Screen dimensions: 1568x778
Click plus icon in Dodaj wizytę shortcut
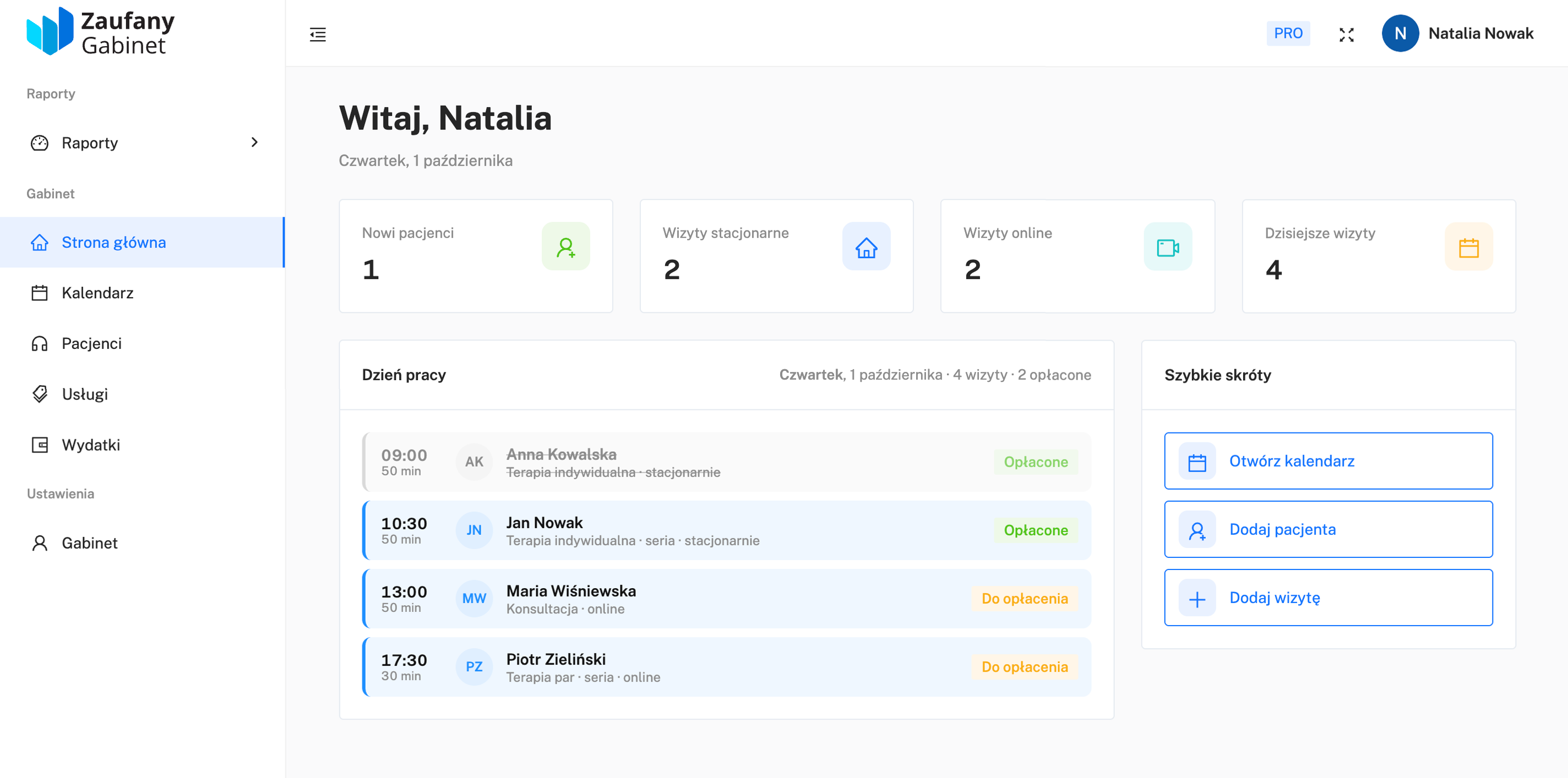1197,599
